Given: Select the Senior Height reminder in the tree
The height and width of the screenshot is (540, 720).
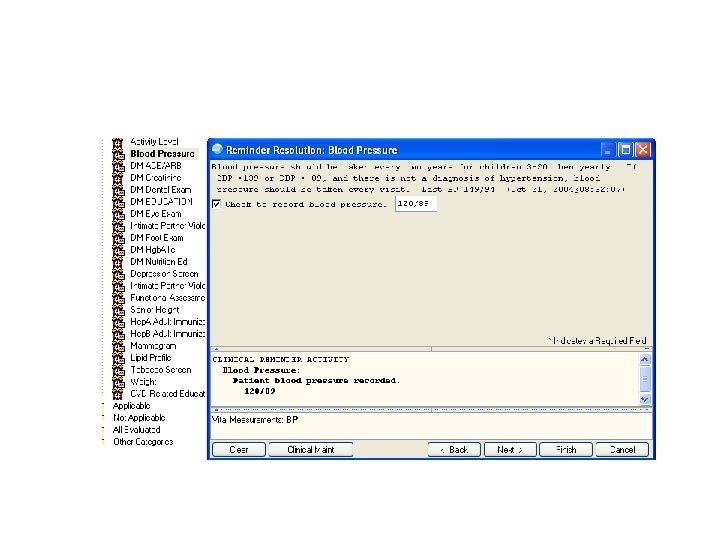Looking at the screenshot, I should tap(155, 310).
